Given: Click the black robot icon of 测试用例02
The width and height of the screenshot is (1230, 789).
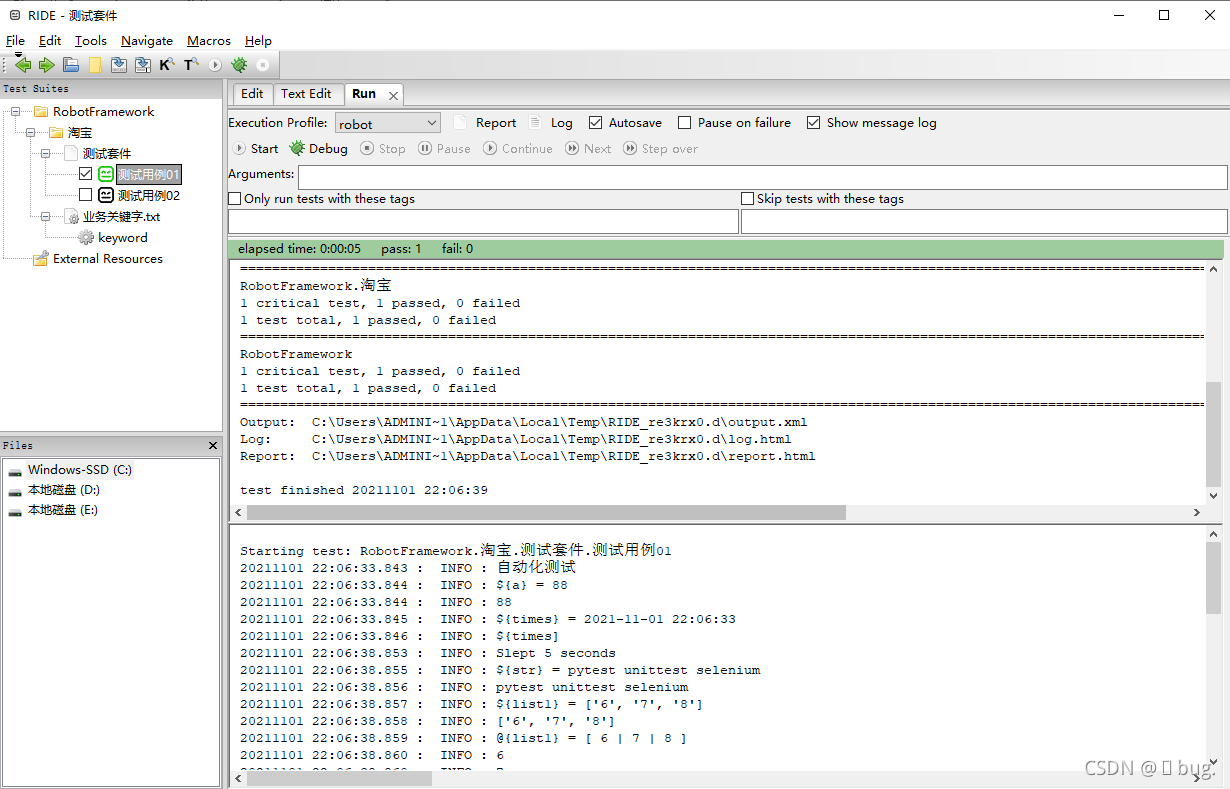Looking at the screenshot, I should [x=105, y=195].
